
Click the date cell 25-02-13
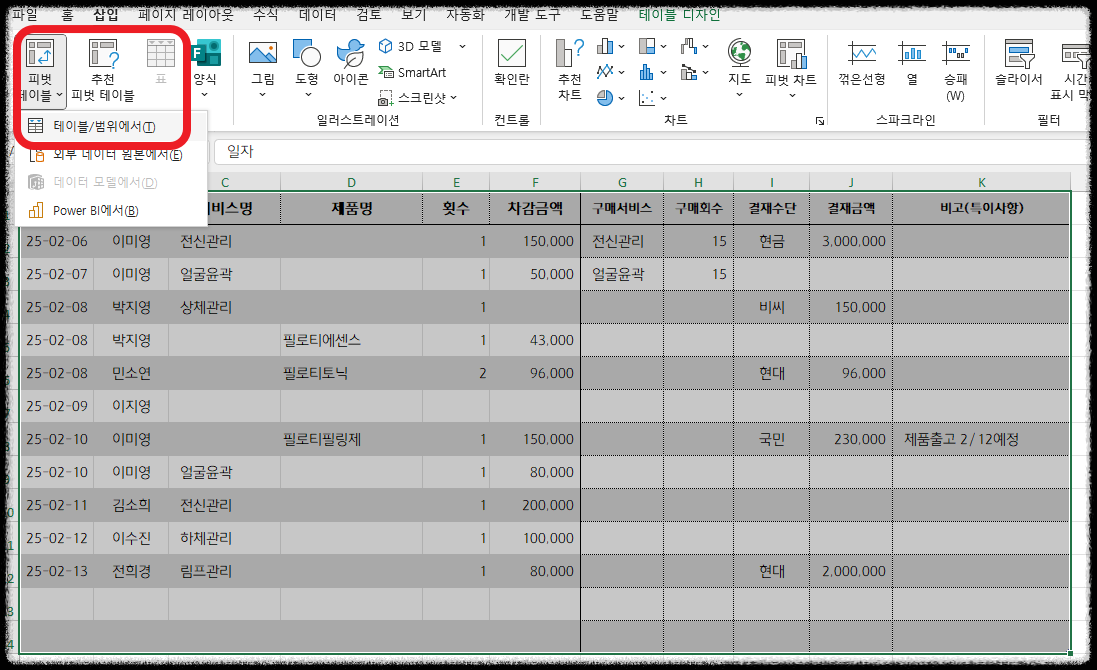point(57,571)
